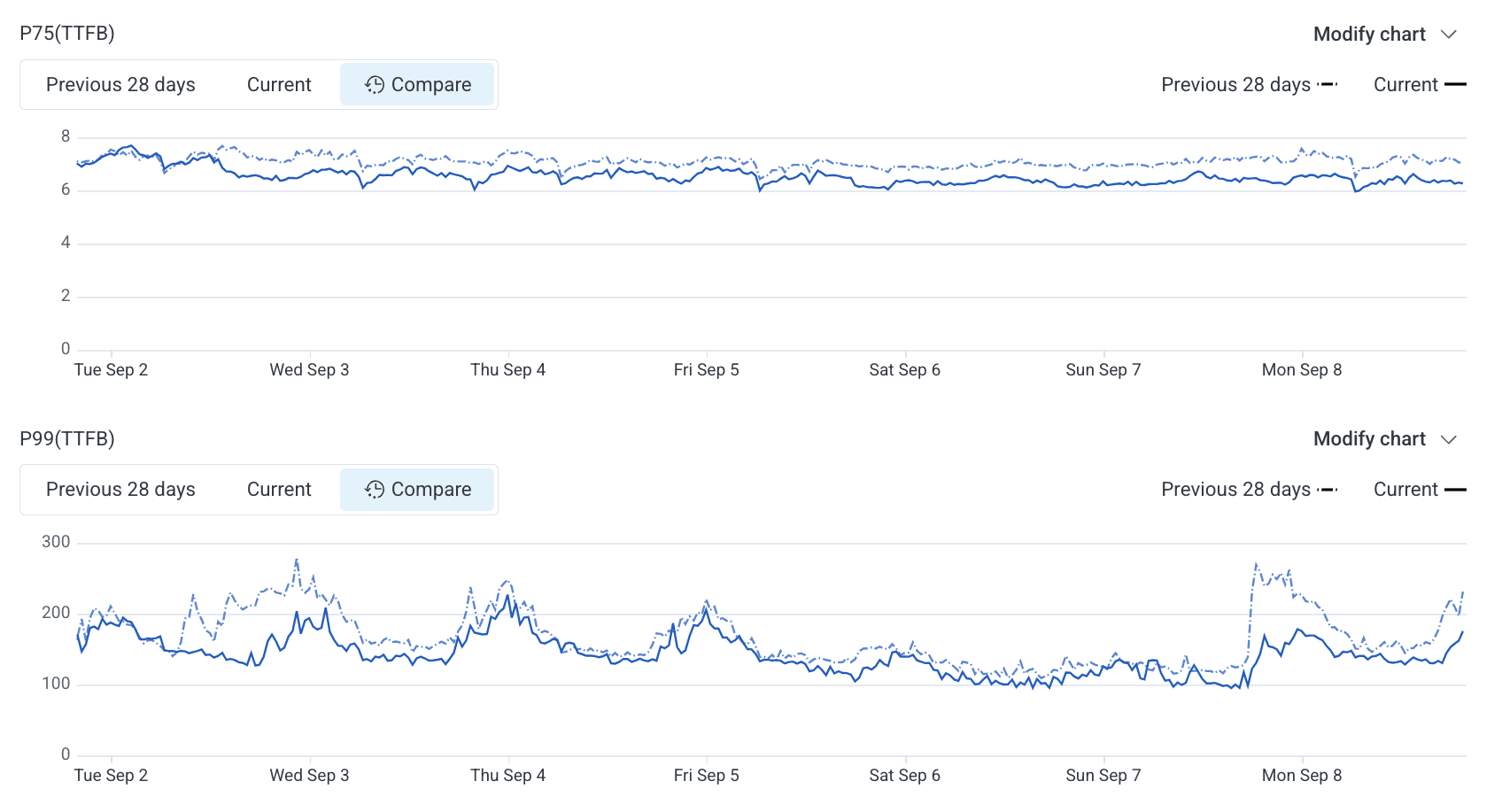Expand the chevron beside P75 Modify chart
Viewport: 1502px width, 812px height.
[1449, 35]
